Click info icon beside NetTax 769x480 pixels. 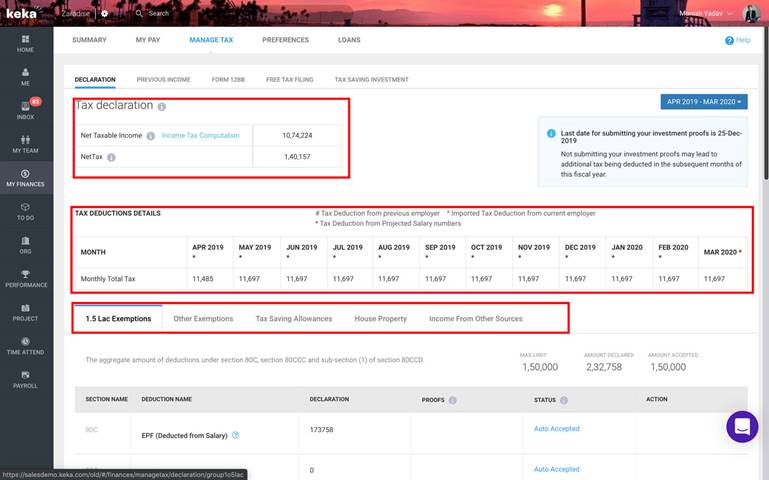(111, 157)
